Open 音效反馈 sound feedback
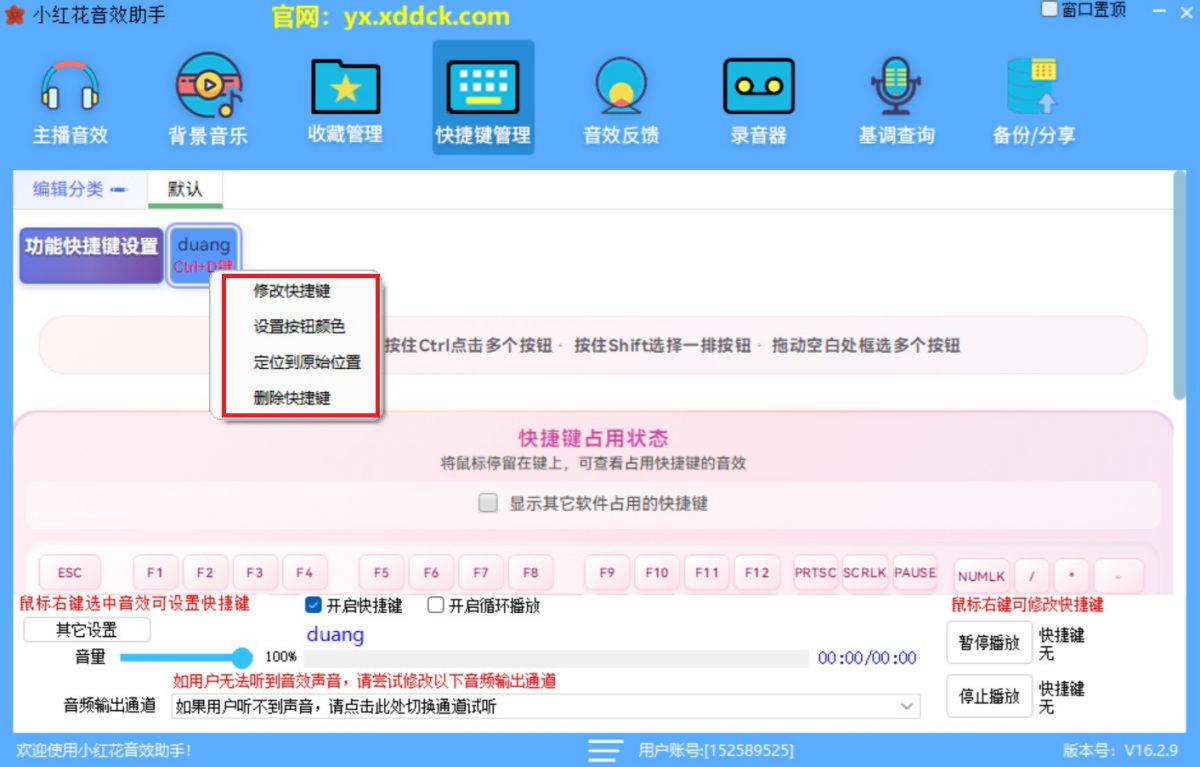Screen dimensions: 1200x767 coord(620,97)
